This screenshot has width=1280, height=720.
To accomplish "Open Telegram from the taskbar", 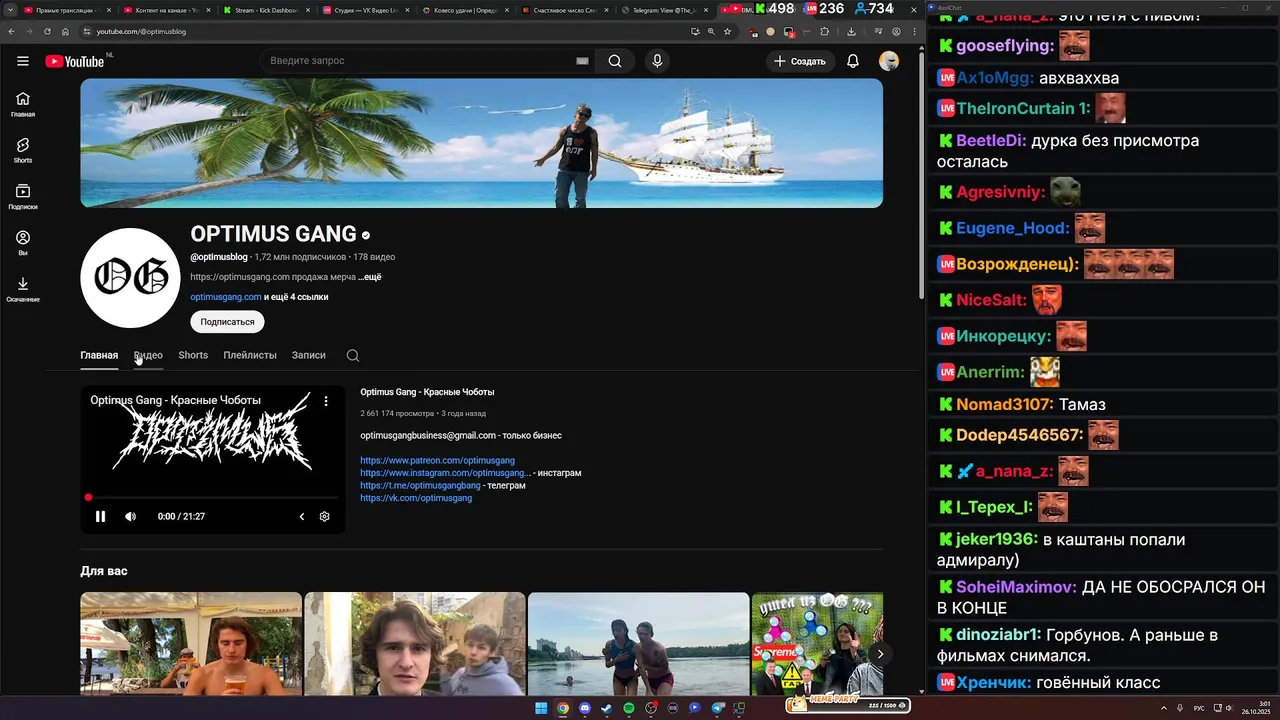I will tap(717, 708).
